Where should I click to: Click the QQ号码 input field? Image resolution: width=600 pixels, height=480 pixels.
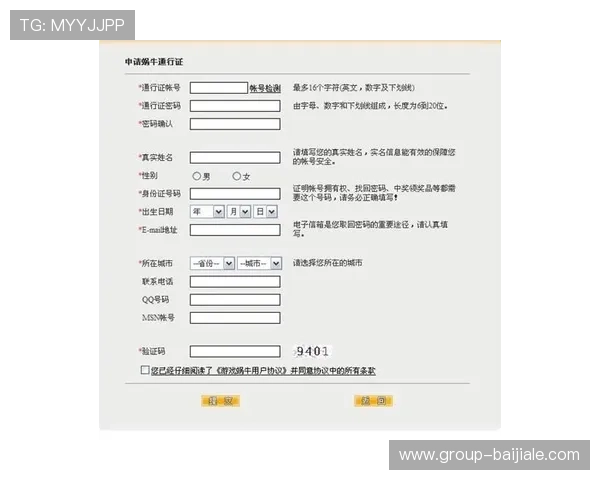coord(235,300)
